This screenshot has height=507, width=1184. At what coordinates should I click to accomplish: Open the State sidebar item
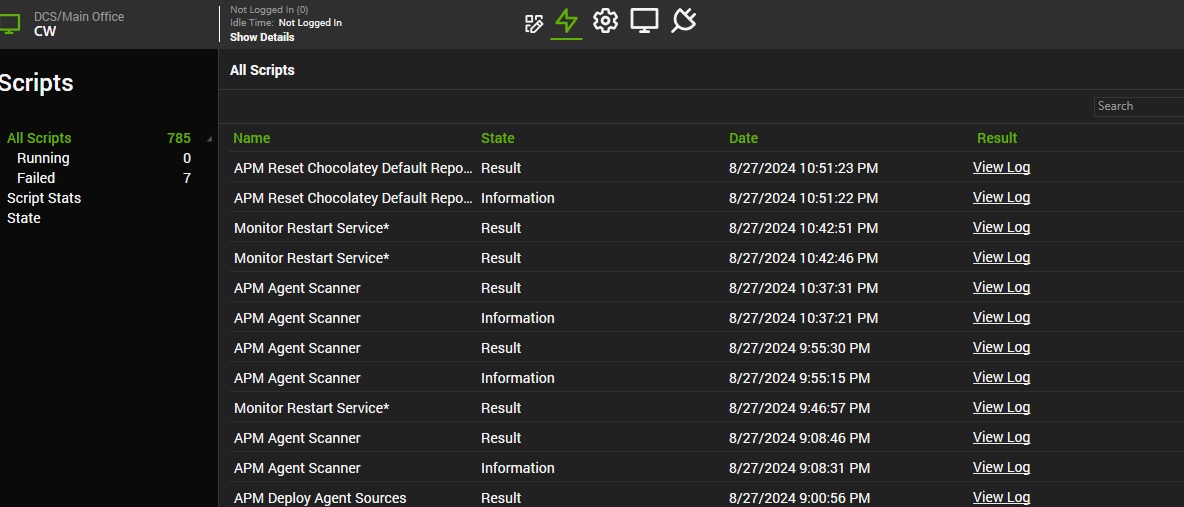tap(24, 218)
